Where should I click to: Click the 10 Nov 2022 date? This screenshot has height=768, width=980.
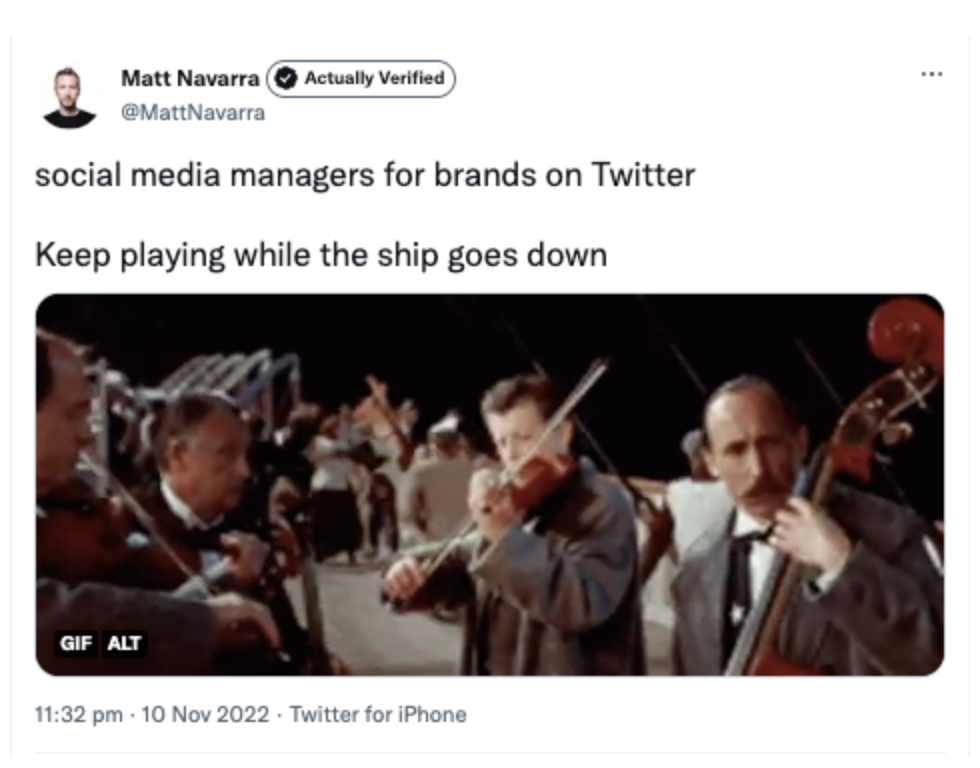pos(205,714)
